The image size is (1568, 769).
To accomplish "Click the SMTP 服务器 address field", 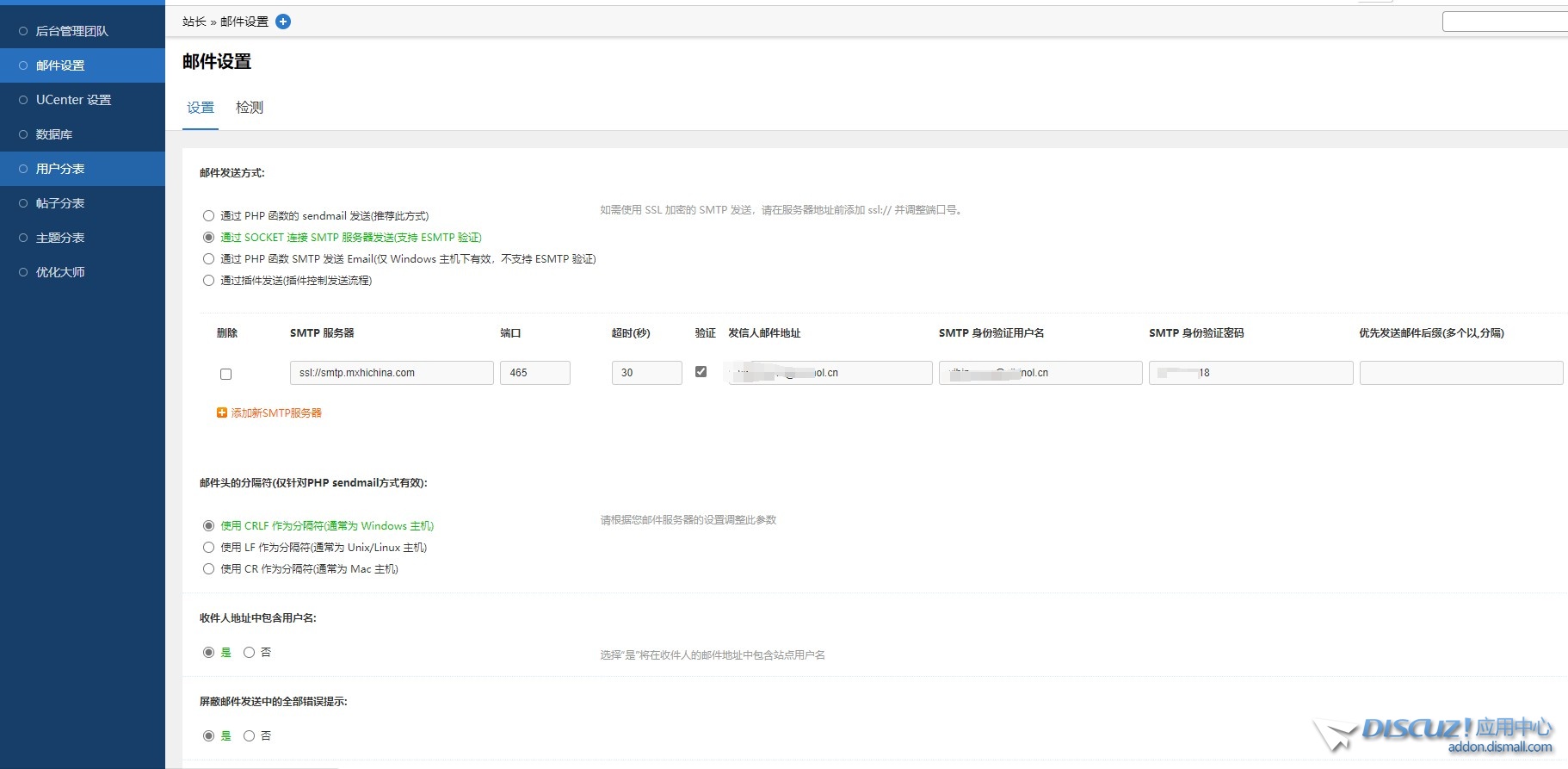I will pyautogui.click(x=392, y=373).
